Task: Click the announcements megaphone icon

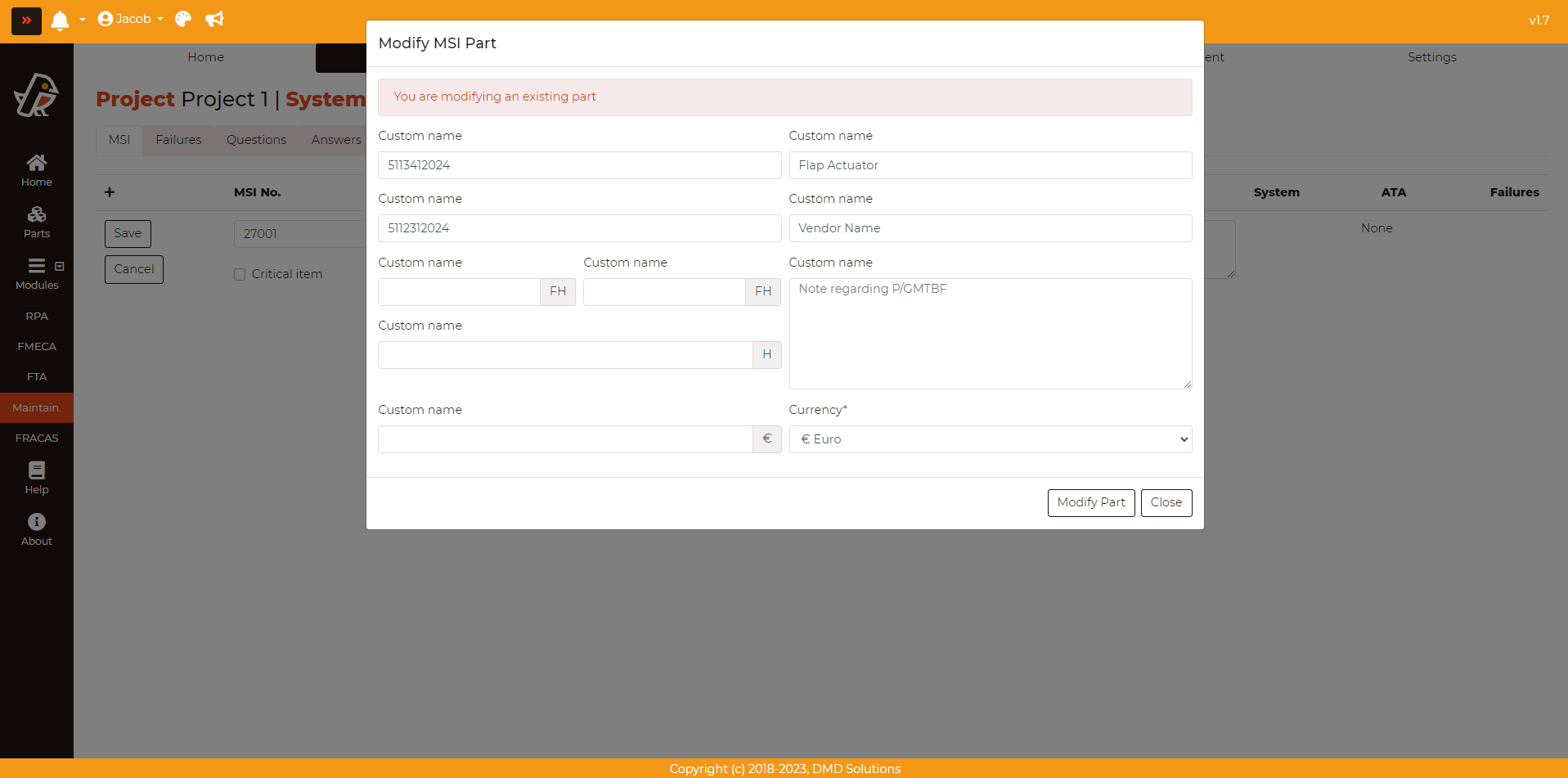Action: click(214, 19)
